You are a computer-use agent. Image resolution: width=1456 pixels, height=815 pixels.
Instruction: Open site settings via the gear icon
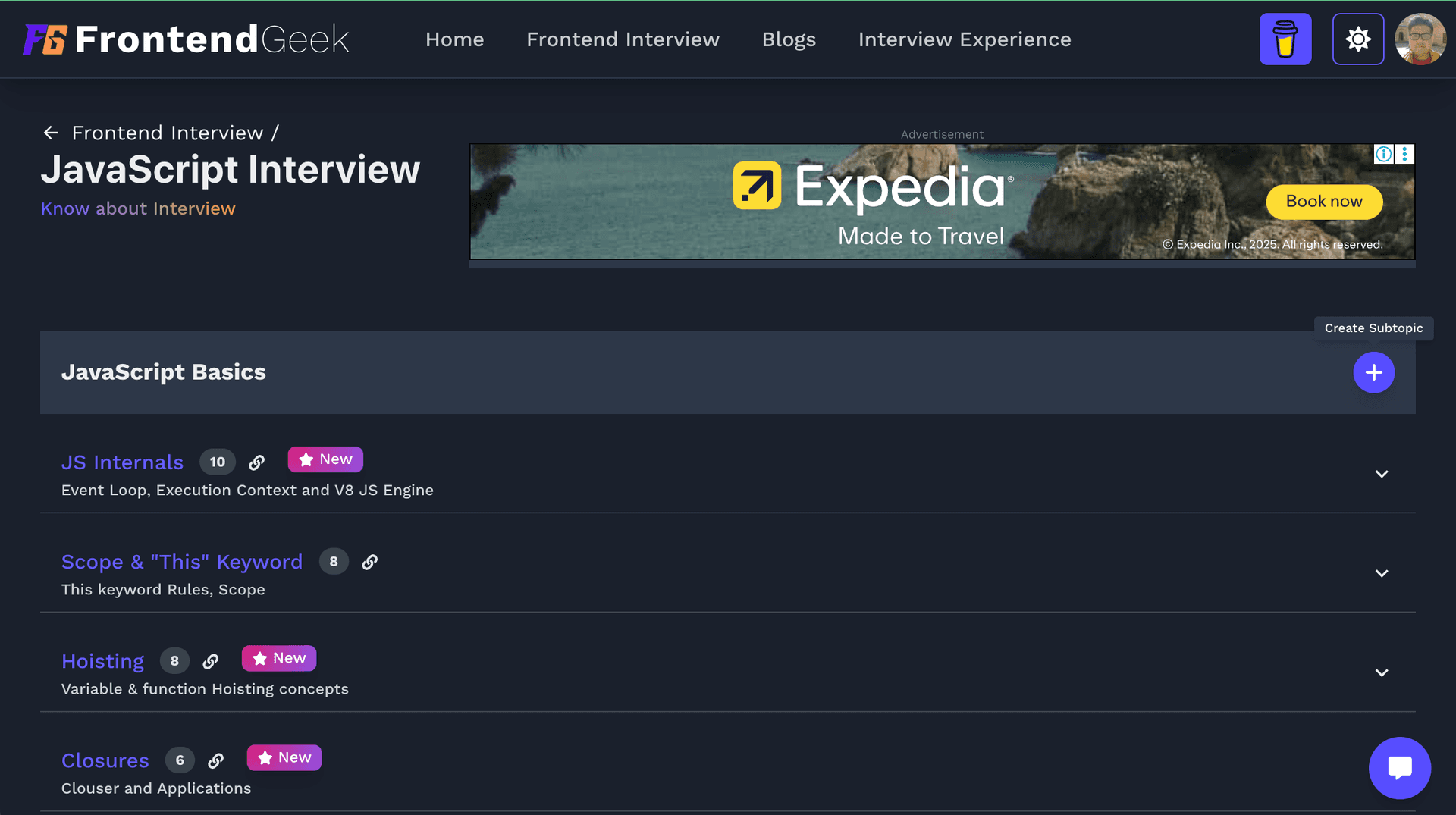tap(1357, 39)
